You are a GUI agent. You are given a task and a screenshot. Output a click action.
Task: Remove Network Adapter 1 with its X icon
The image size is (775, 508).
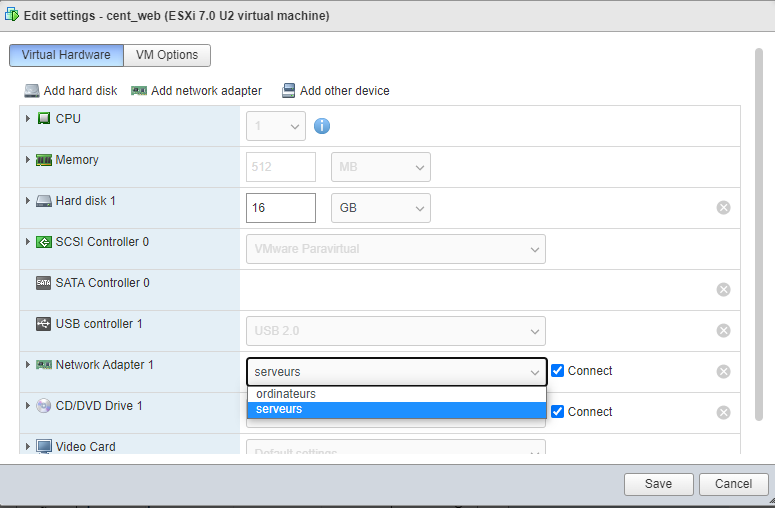click(724, 372)
